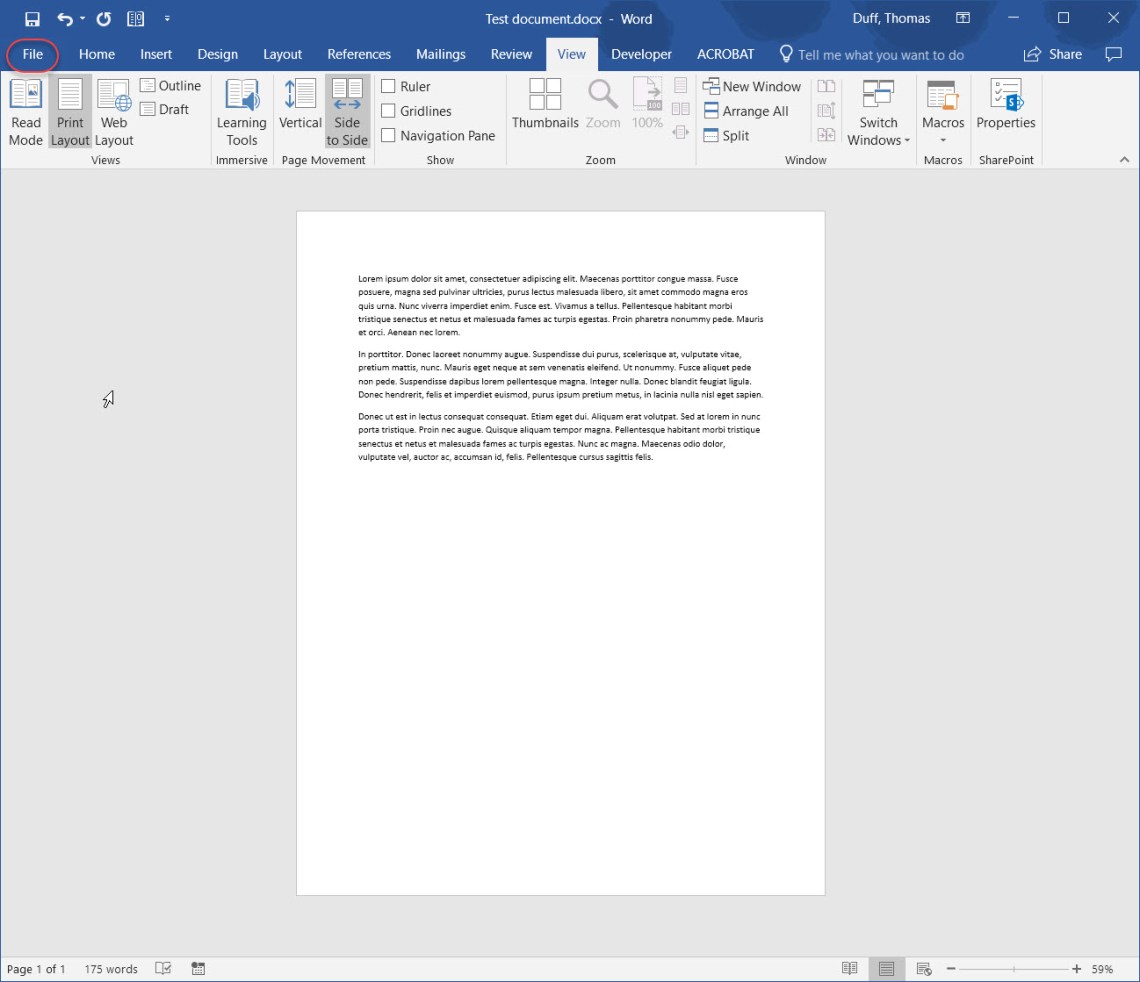Open the File menu

point(31,55)
